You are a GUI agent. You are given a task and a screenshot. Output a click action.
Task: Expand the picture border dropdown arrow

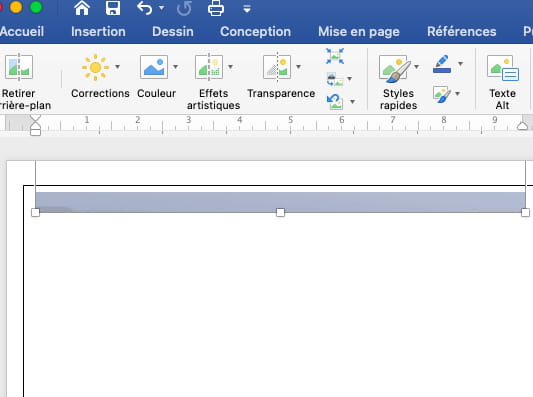(460, 64)
